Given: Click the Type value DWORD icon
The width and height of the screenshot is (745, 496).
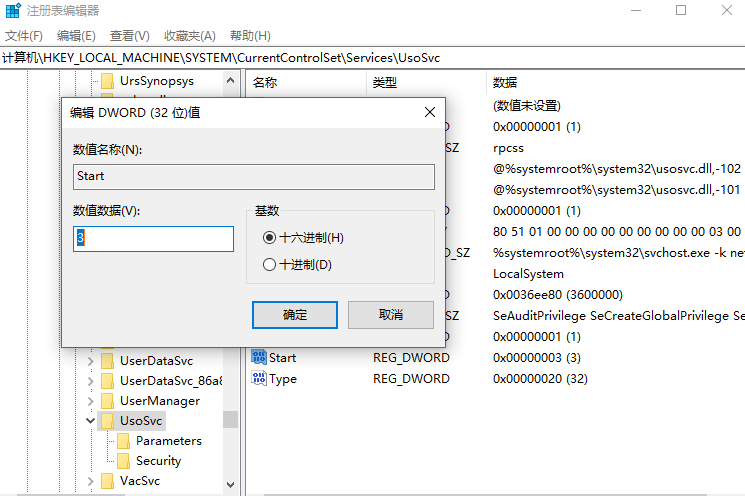Looking at the screenshot, I should click(259, 379).
